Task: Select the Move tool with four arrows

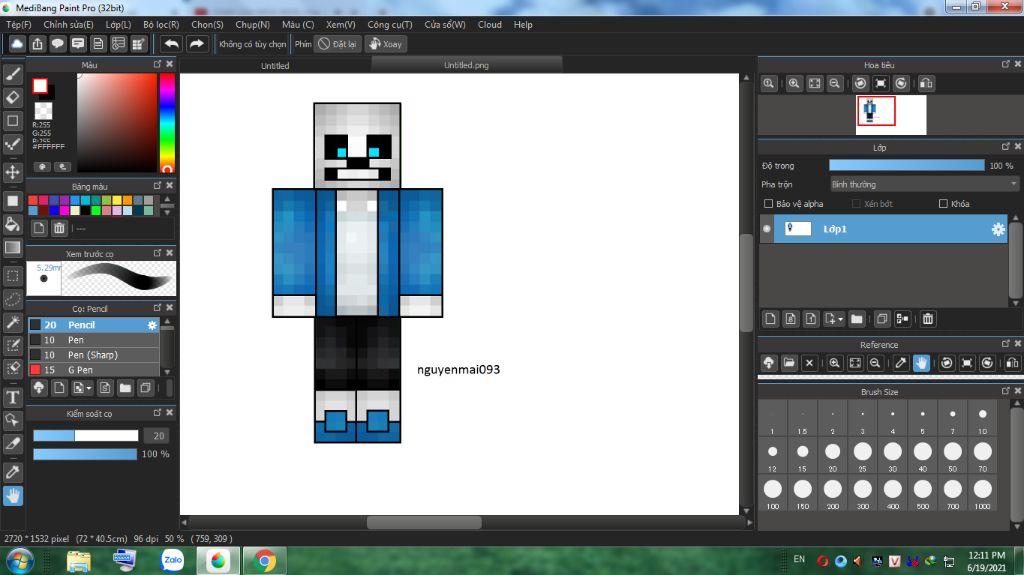Action: [12, 172]
